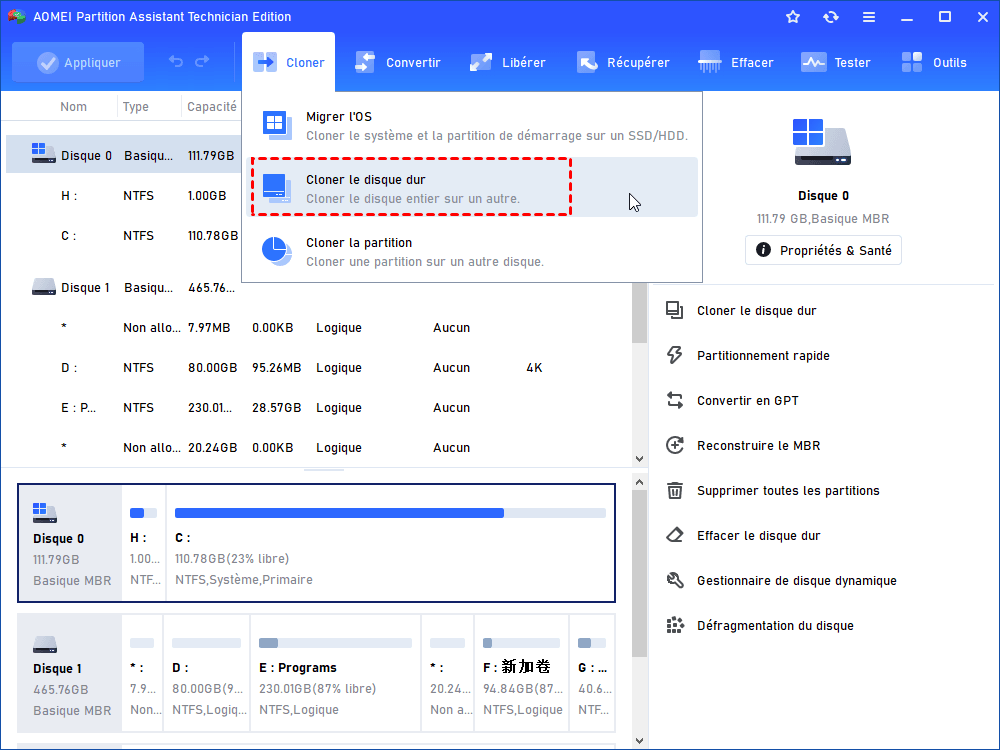The height and width of the screenshot is (750, 1000).
Task: Click the D: block in Disque 1 map
Action: [x=207, y=673]
